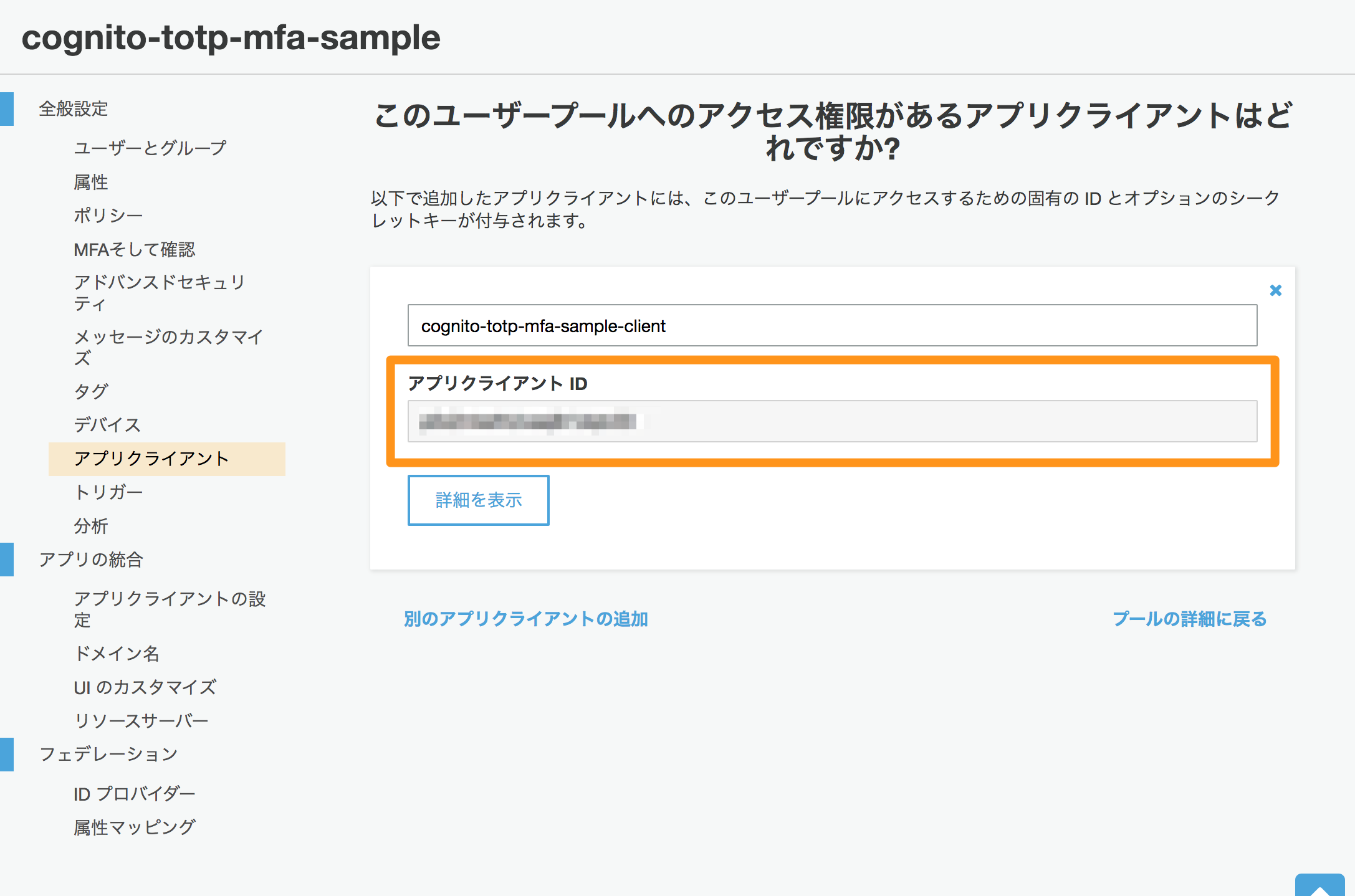Click the 詳細を表示 button

(x=478, y=500)
